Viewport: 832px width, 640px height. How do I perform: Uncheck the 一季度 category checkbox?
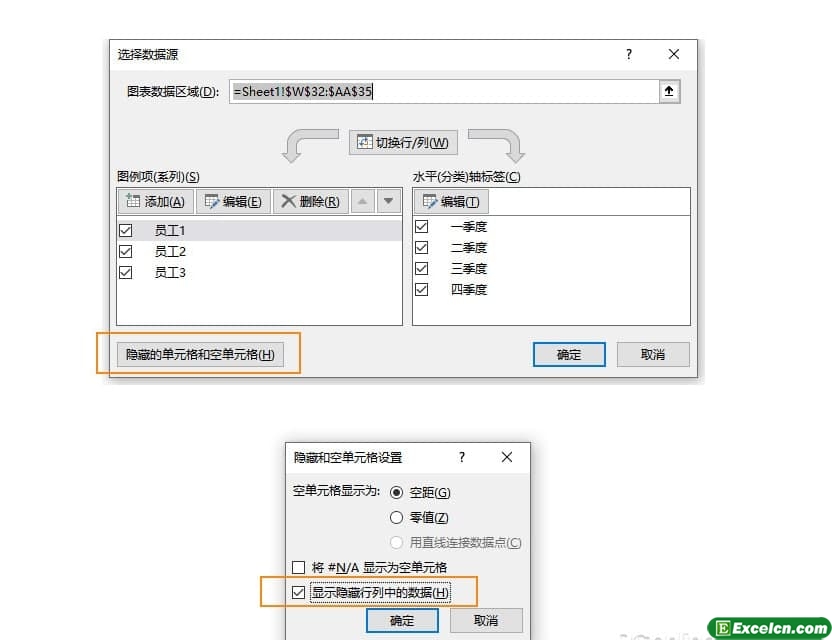coord(422,227)
